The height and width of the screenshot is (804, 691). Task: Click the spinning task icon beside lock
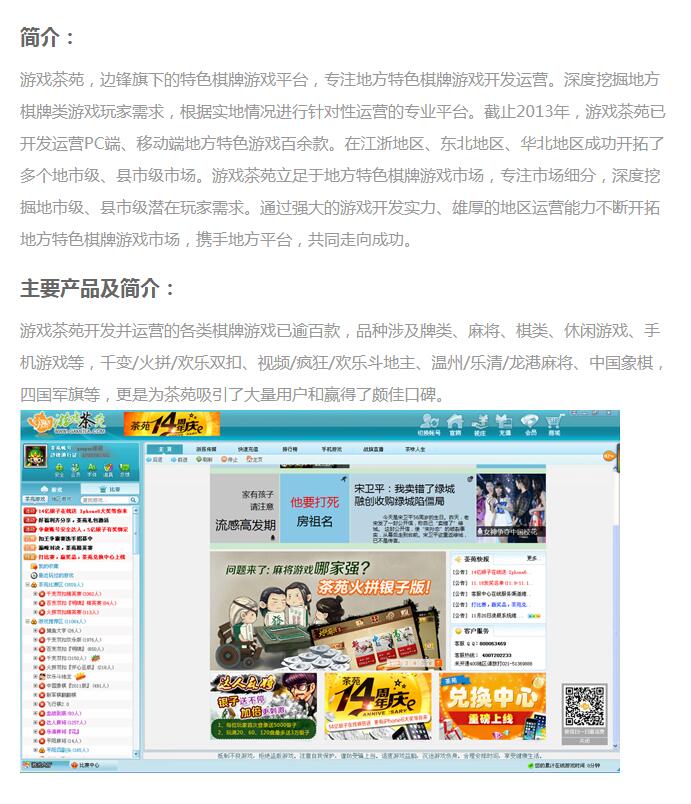tap(75, 468)
